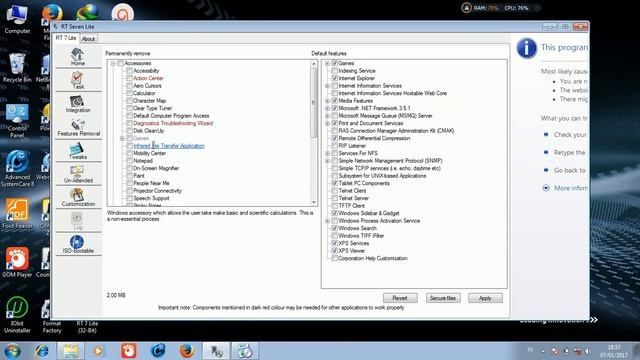Click the volume speaker tray icon
The height and width of the screenshot is (360, 640).
click(x=588, y=351)
